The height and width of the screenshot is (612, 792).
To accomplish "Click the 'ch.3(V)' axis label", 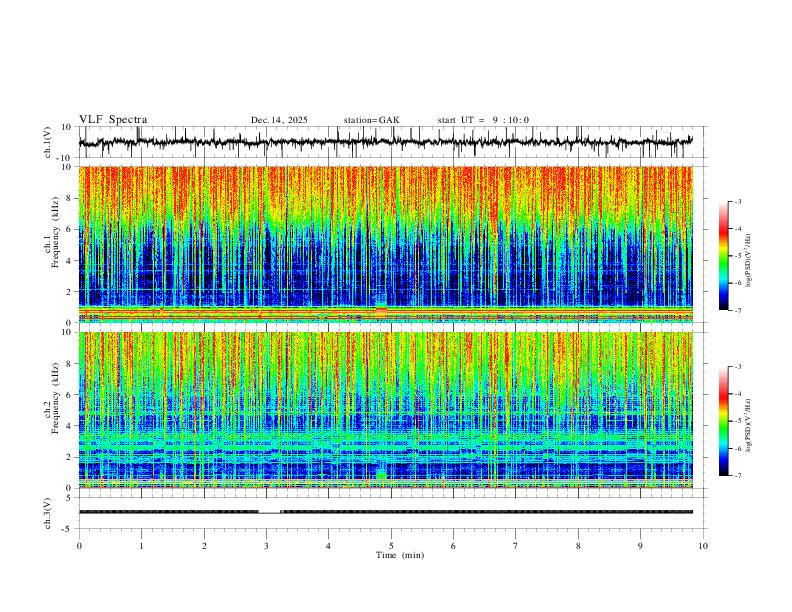I will coord(48,514).
